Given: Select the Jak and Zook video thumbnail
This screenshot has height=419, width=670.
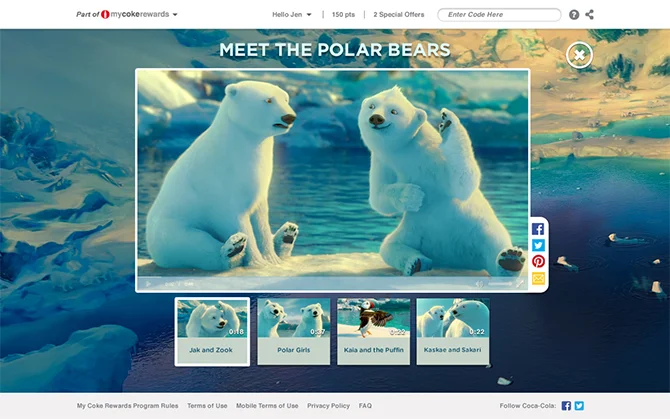Looking at the screenshot, I should point(212,331).
